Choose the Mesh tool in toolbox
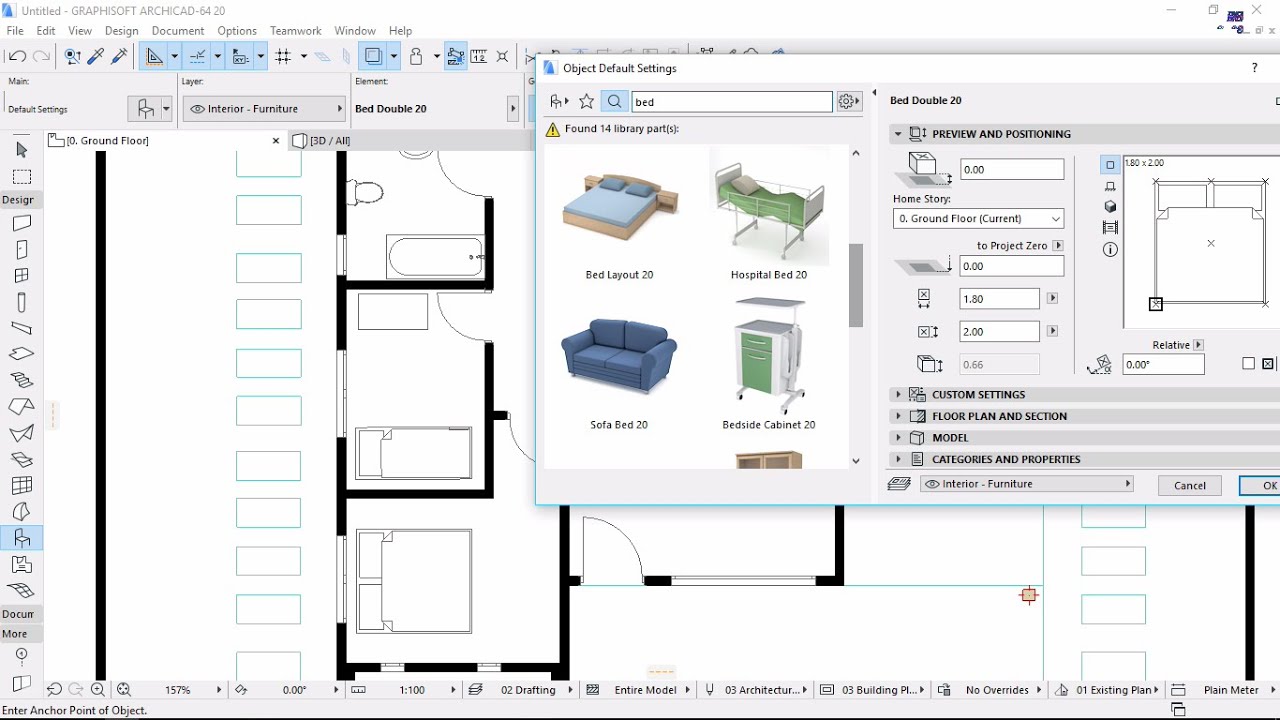This screenshot has width=1280, height=720. [x=21, y=590]
